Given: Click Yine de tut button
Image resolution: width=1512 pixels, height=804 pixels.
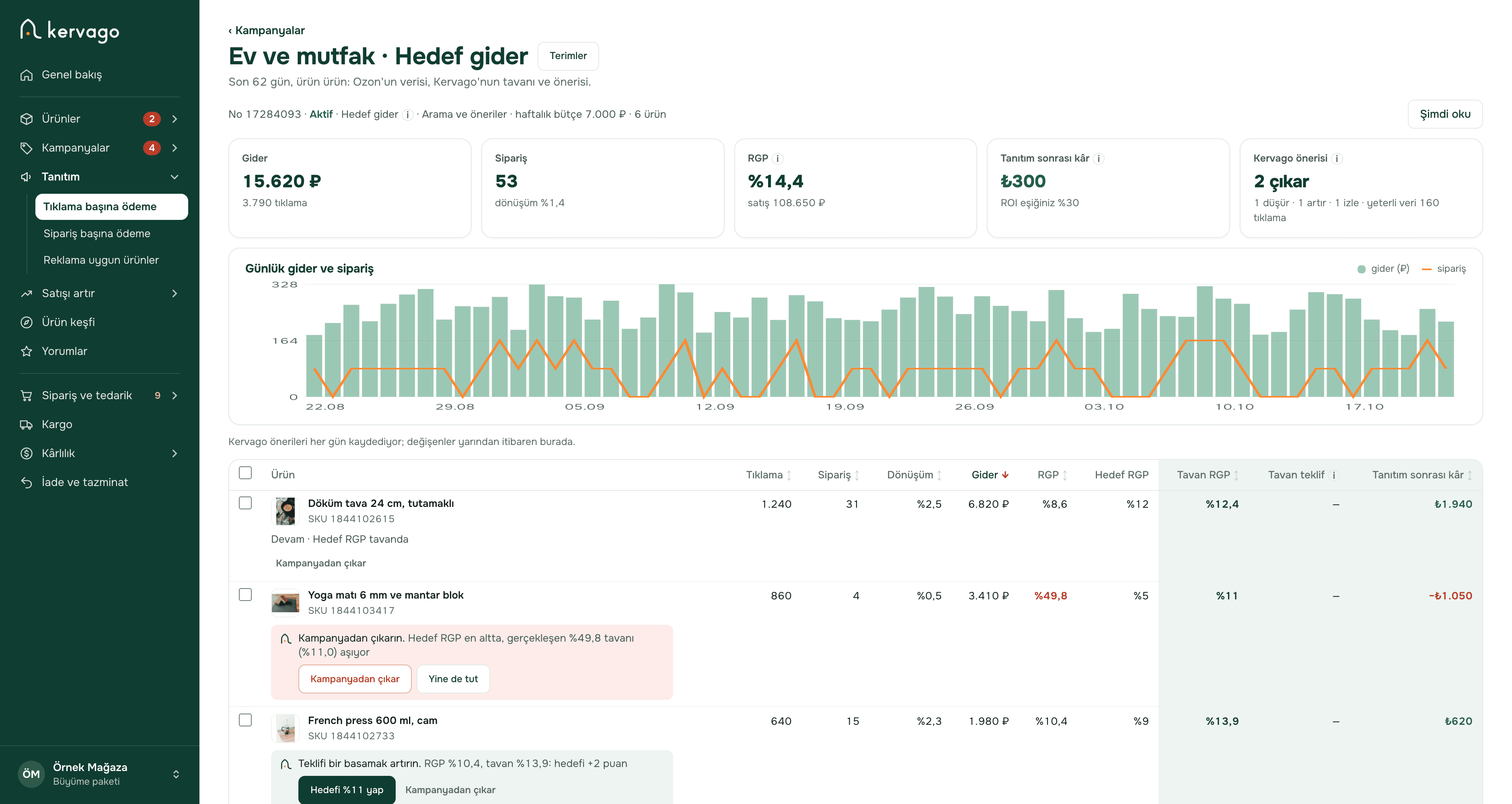Looking at the screenshot, I should (453, 679).
